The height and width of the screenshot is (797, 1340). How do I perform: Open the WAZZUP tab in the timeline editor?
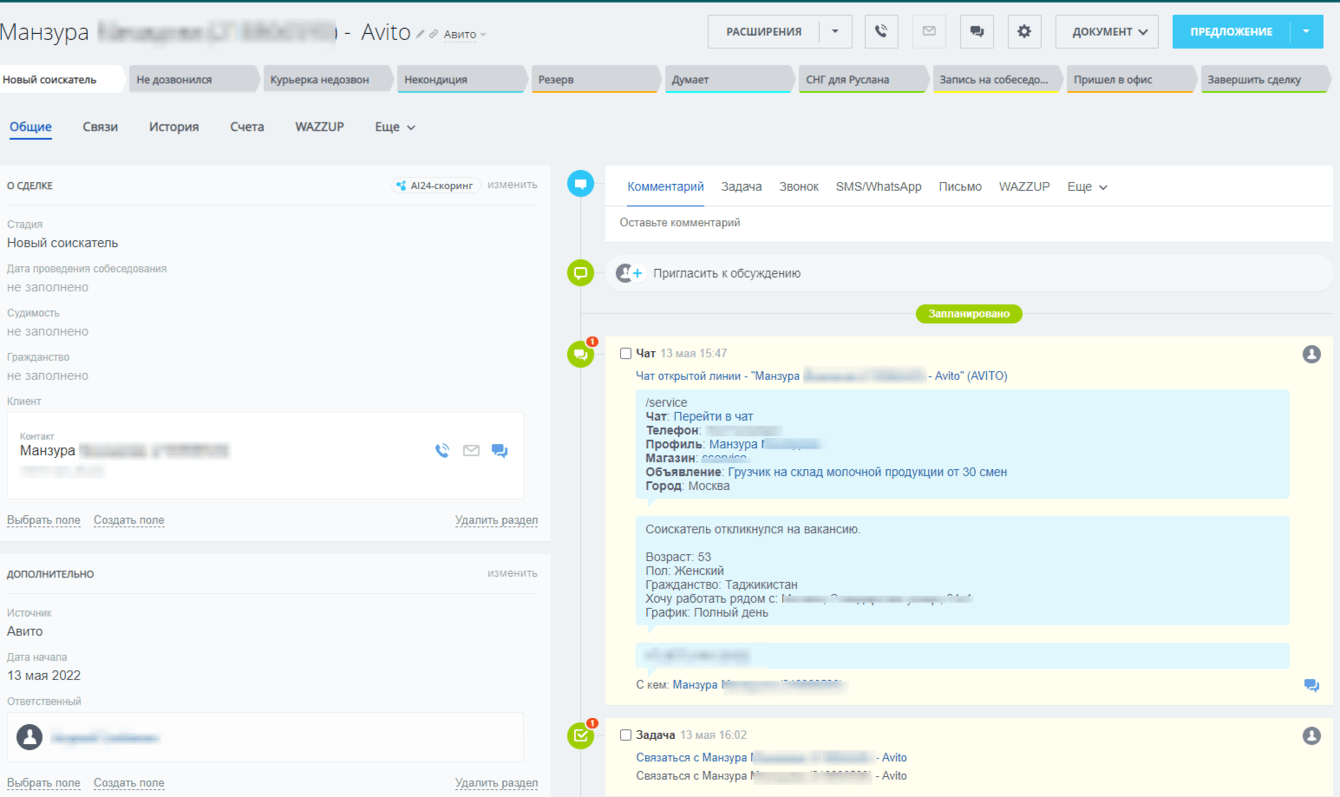point(1024,187)
